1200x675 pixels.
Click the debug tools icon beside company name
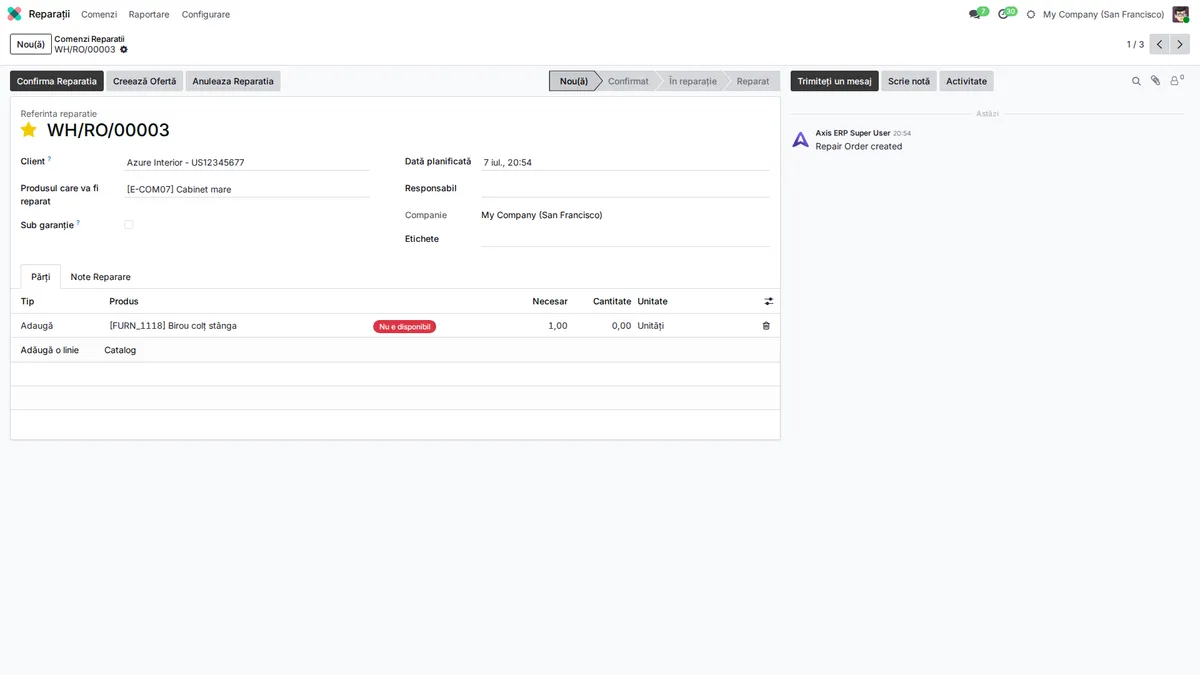pyautogui.click(x=1031, y=14)
